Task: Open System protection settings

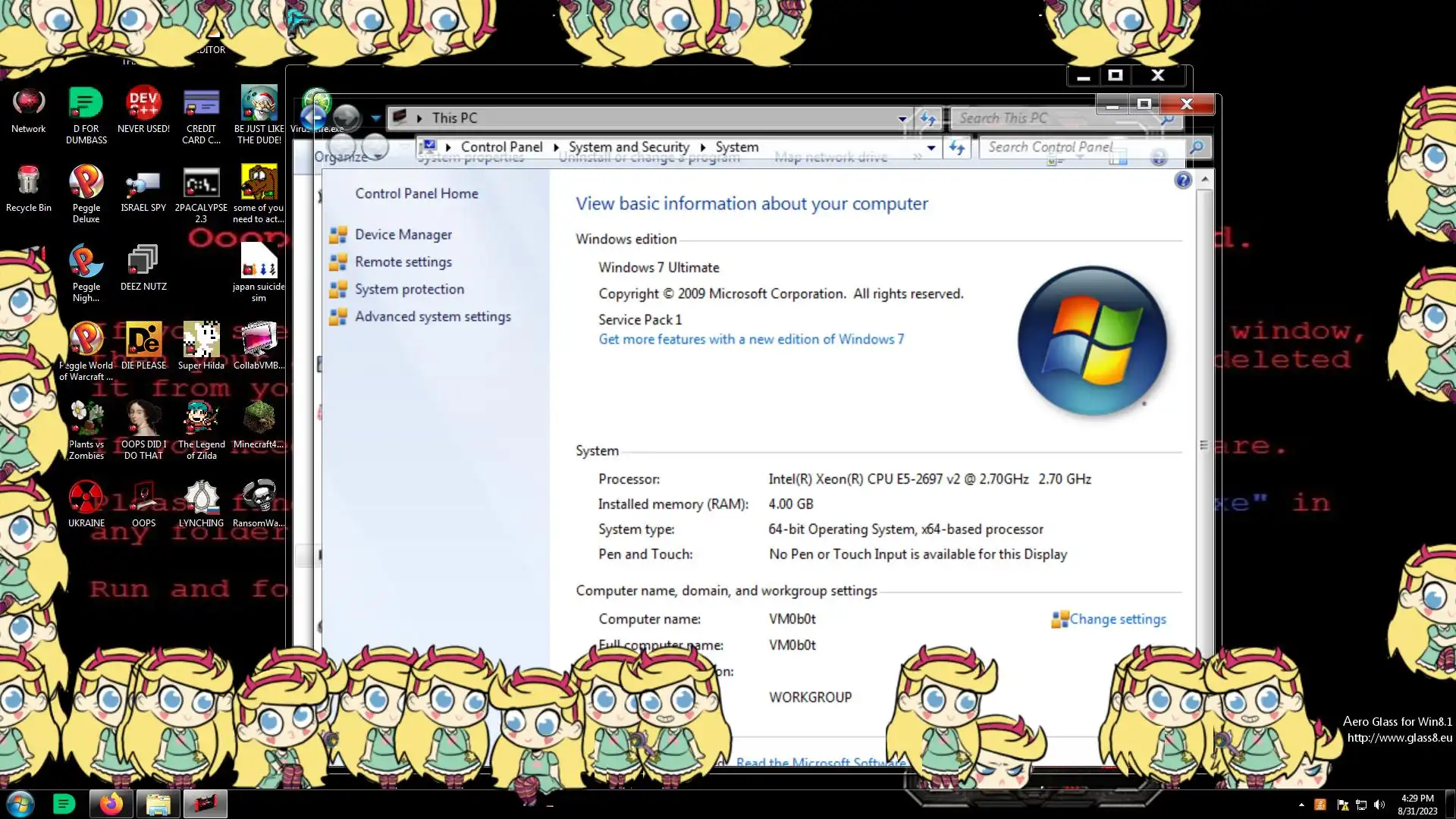Action: point(409,290)
